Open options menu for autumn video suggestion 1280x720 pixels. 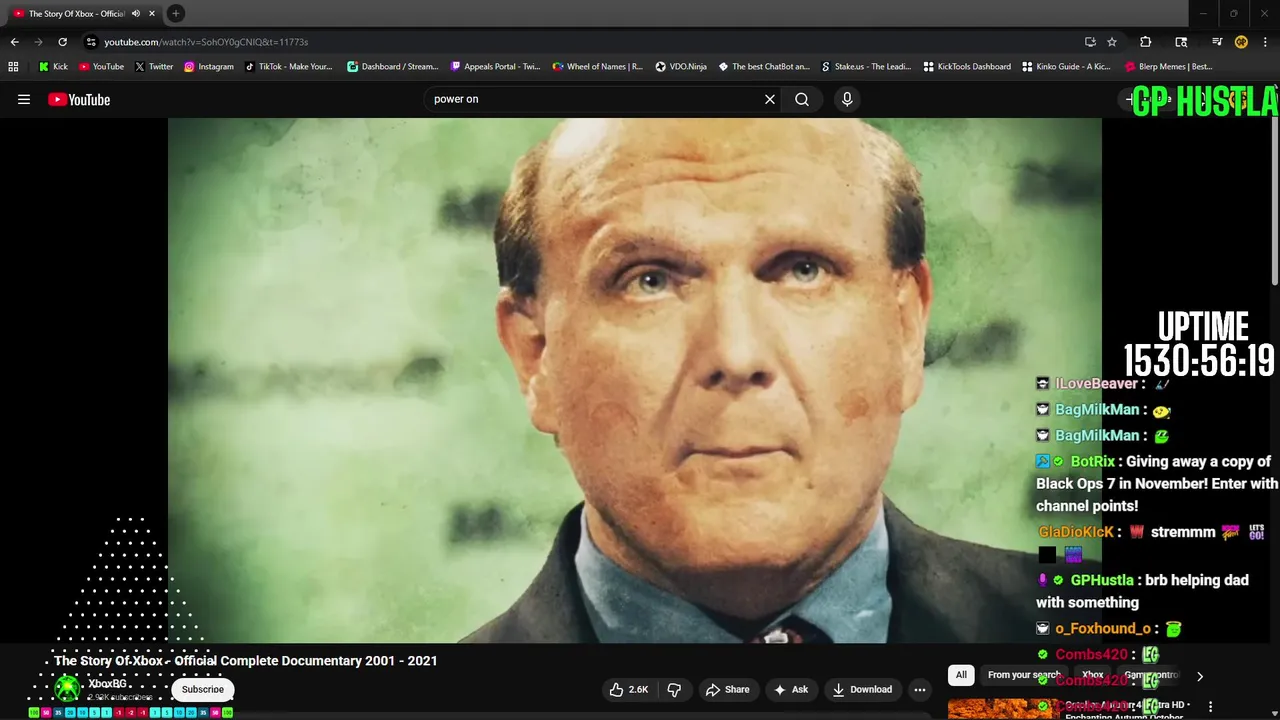(1210, 707)
